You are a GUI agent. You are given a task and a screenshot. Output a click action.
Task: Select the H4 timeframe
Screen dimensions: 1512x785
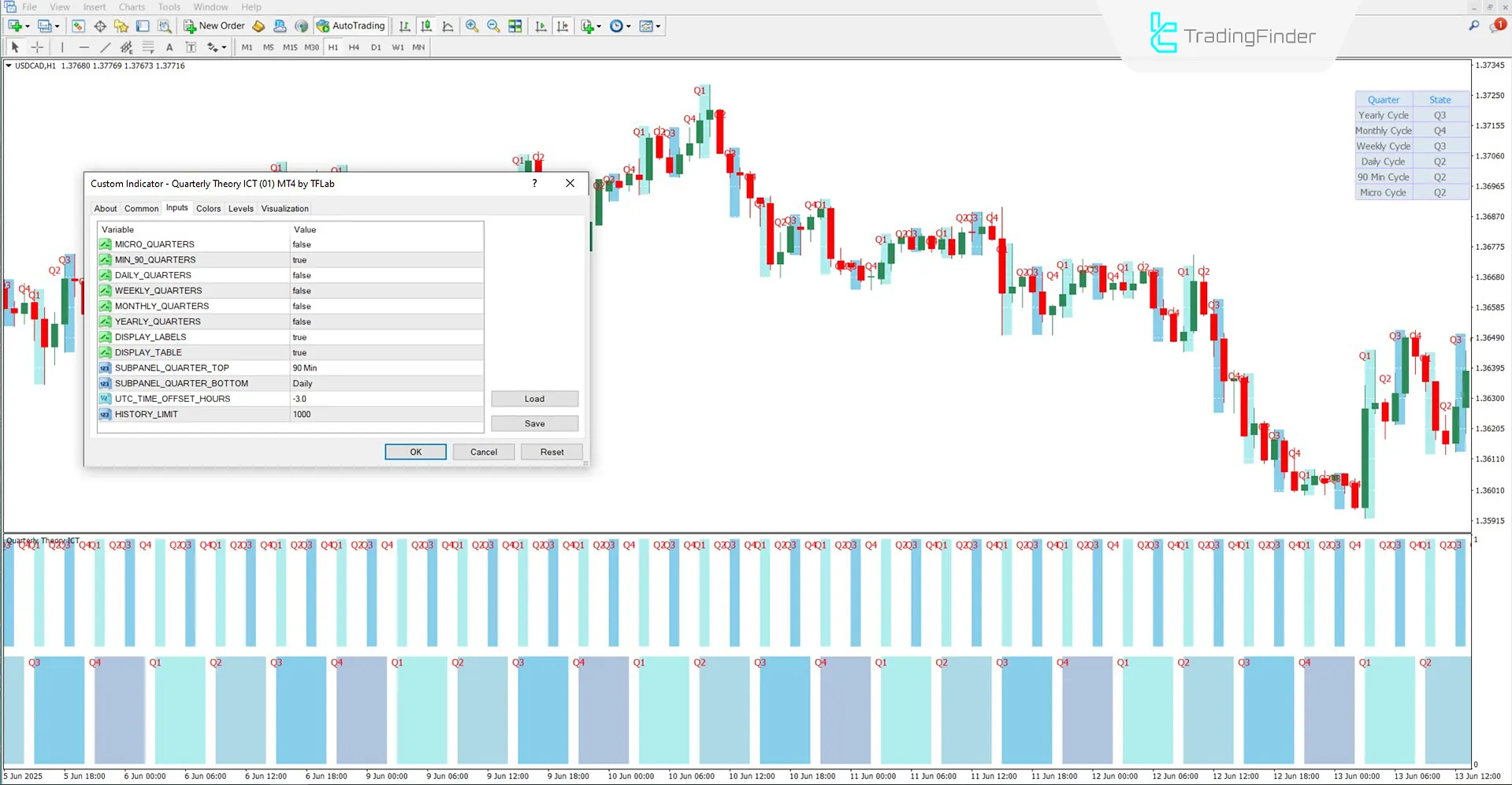(354, 47)
